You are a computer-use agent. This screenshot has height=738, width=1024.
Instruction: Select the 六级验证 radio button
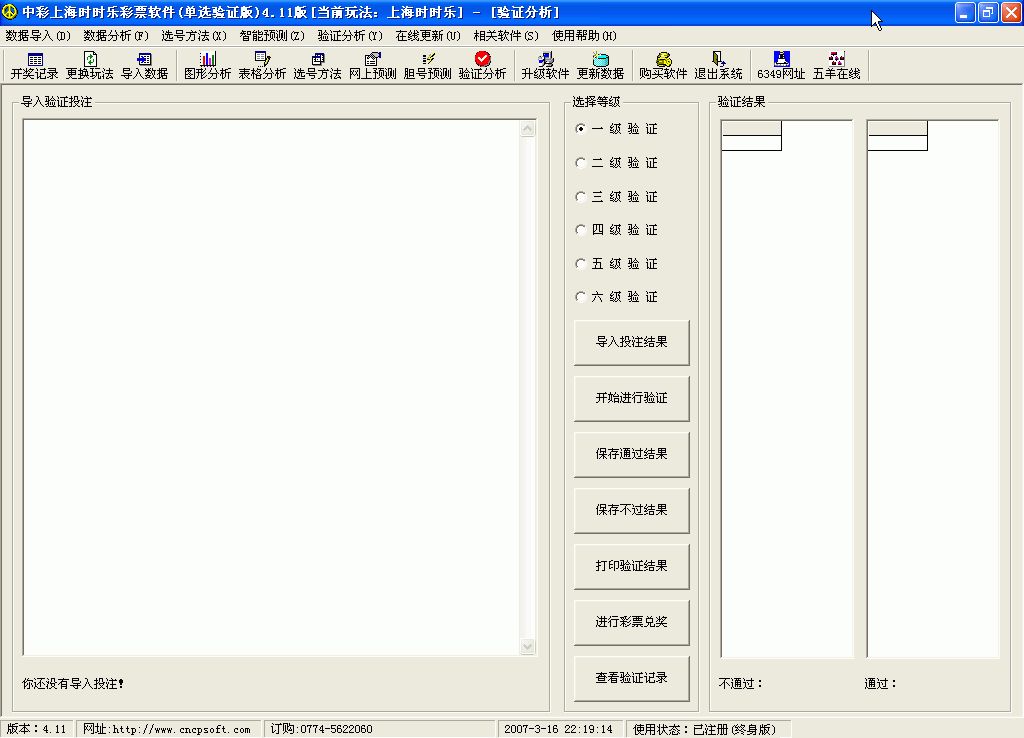581,297
